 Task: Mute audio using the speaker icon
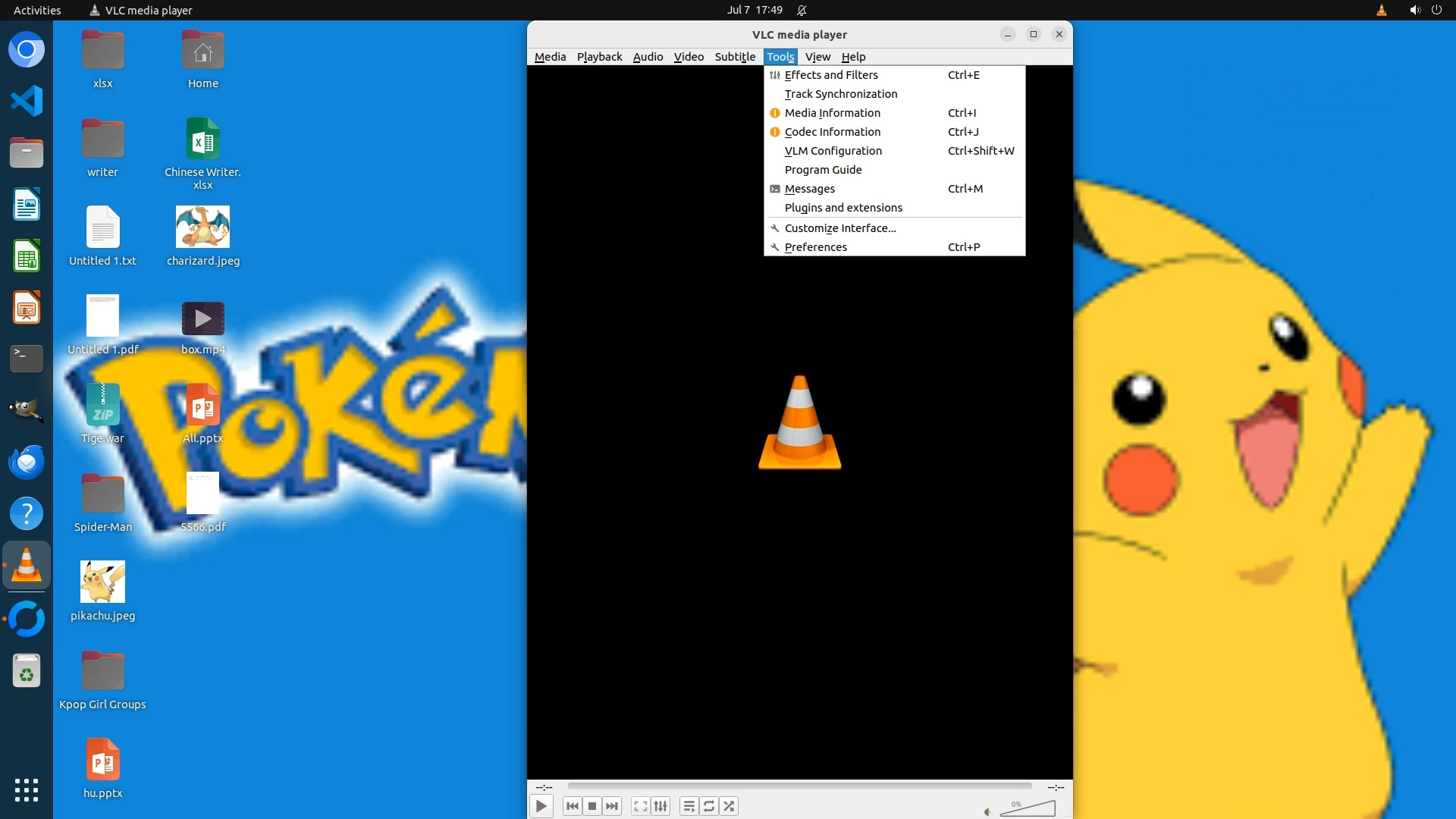(987, 812)
